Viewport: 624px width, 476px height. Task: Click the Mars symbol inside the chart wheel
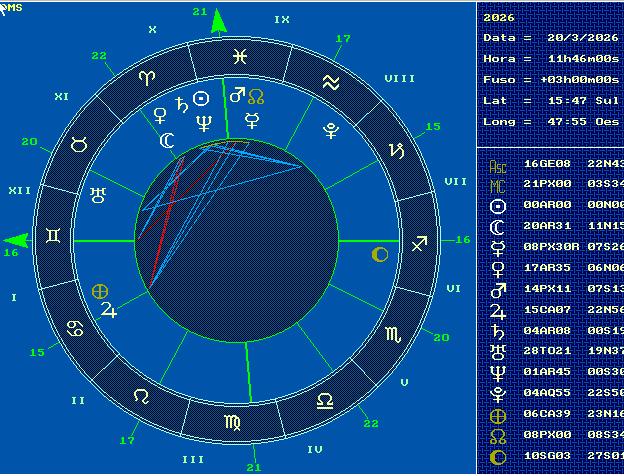tap(237, 97)
